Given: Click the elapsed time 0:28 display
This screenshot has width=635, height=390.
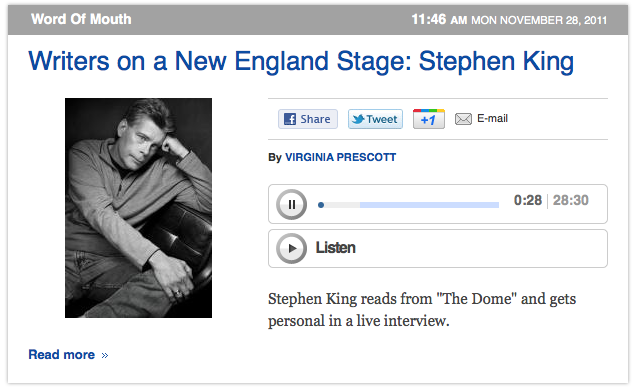Looking at the screenshot, I should pyautogui.click(x=528, y=200).
